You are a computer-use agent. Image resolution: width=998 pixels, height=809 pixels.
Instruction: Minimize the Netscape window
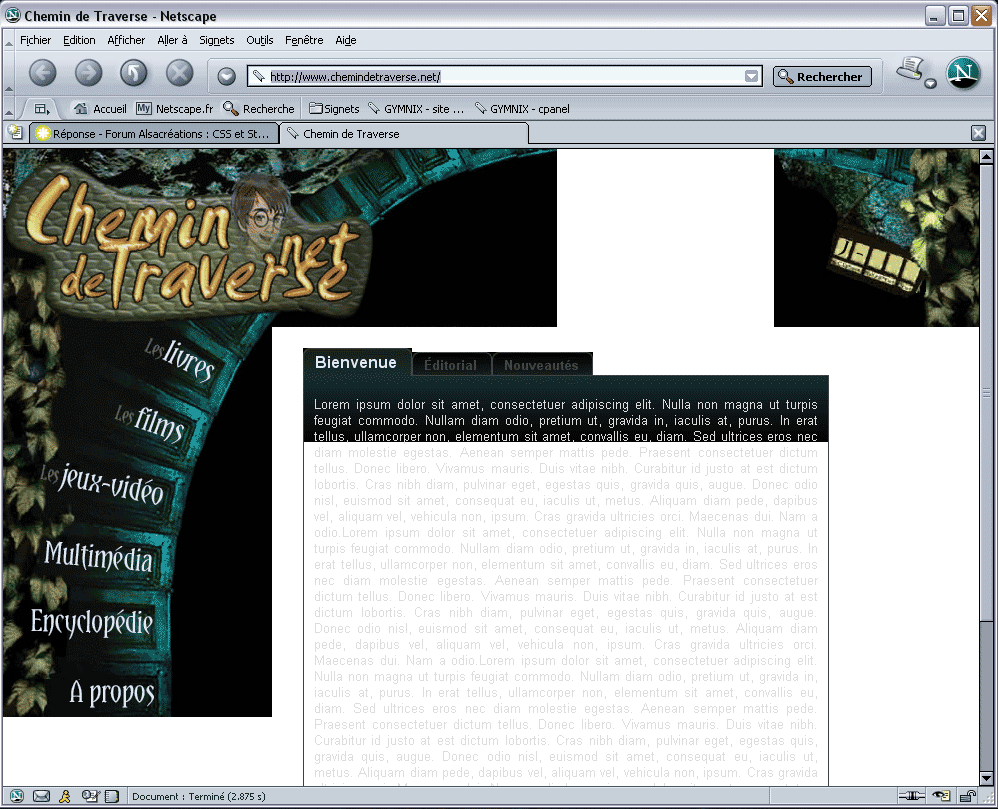coord(935,15)
